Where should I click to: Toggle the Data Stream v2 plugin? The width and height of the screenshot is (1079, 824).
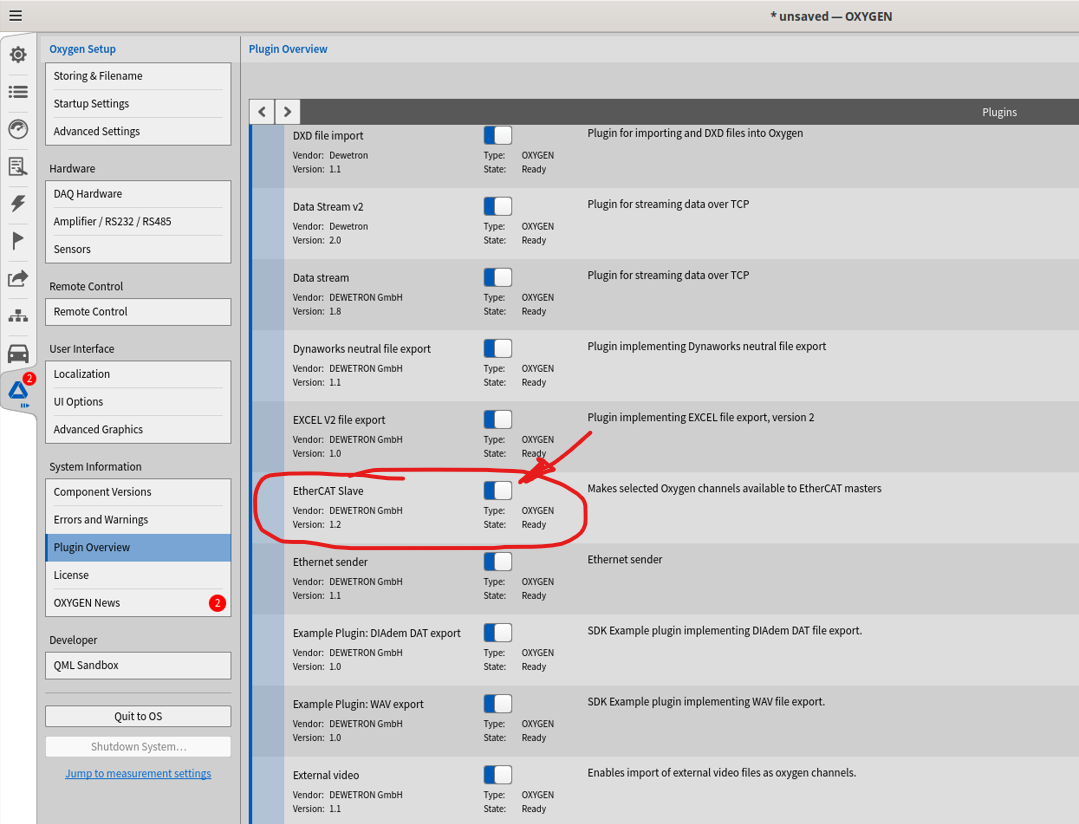pyautogui.click(x=498, y=206)
